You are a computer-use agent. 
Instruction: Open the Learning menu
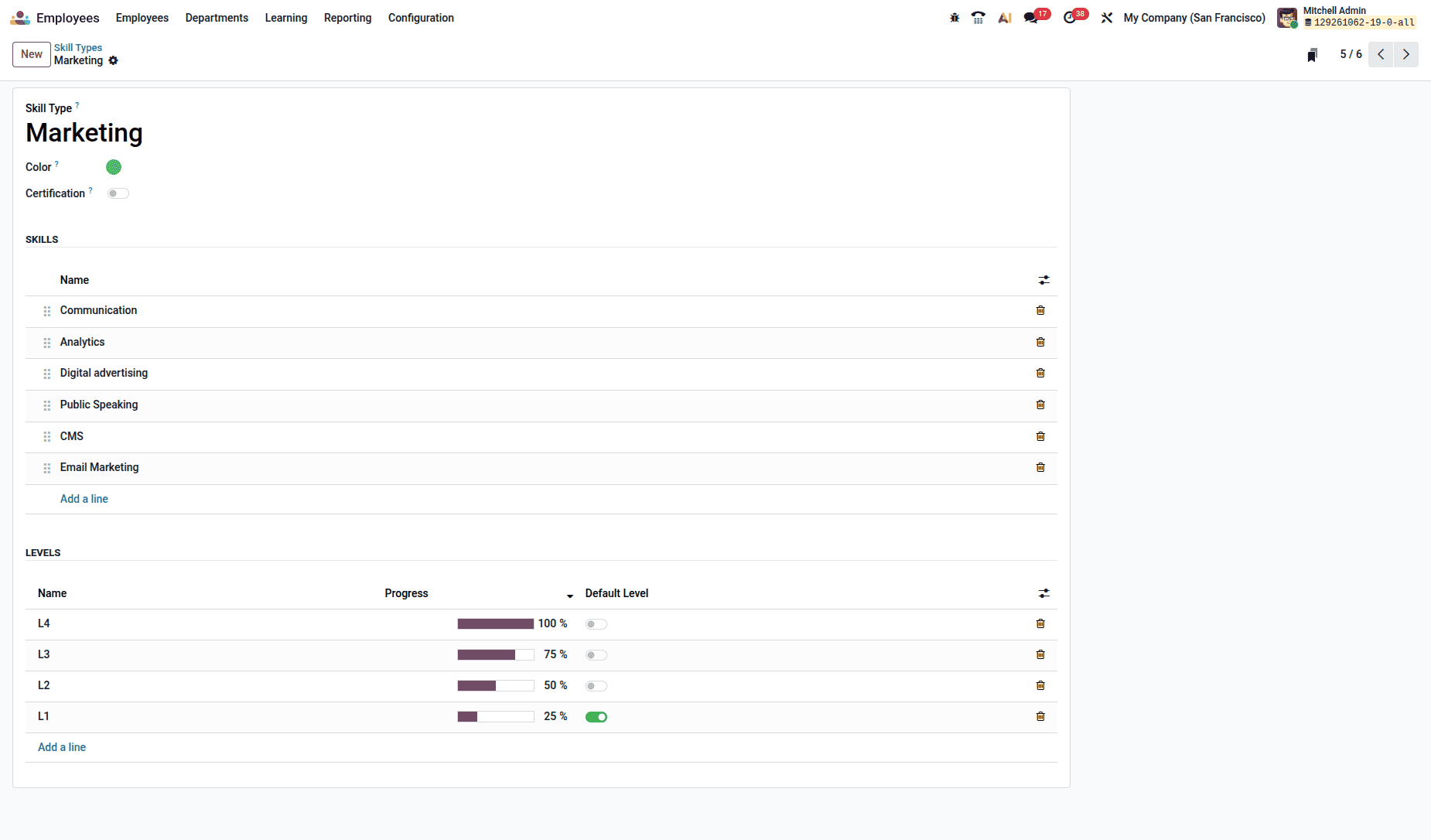point(286,18)
